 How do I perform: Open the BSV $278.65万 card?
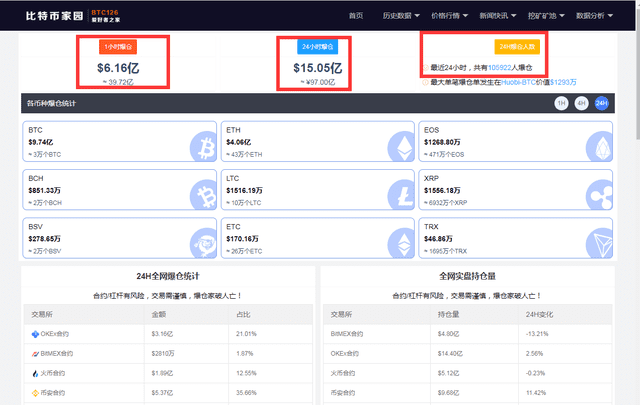[x=120, y=238]
